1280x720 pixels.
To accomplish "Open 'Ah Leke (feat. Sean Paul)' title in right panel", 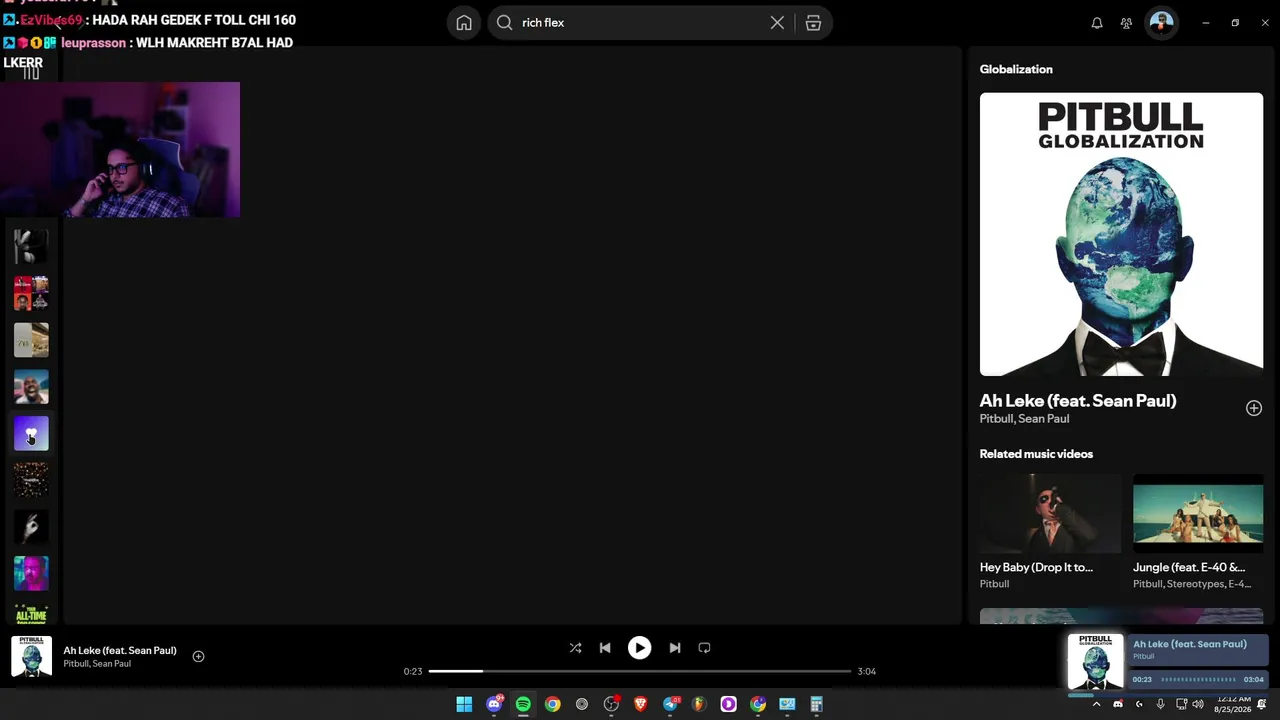I will click(x=1078, y=401).
